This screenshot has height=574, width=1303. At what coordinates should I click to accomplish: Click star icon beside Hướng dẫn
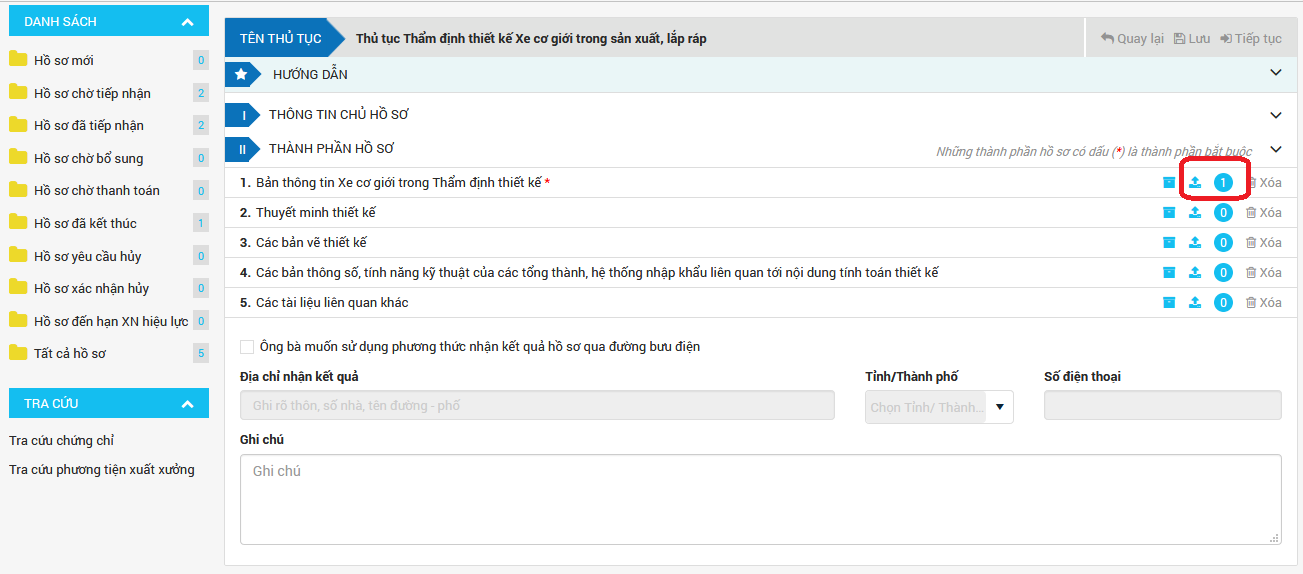(241, 73)
